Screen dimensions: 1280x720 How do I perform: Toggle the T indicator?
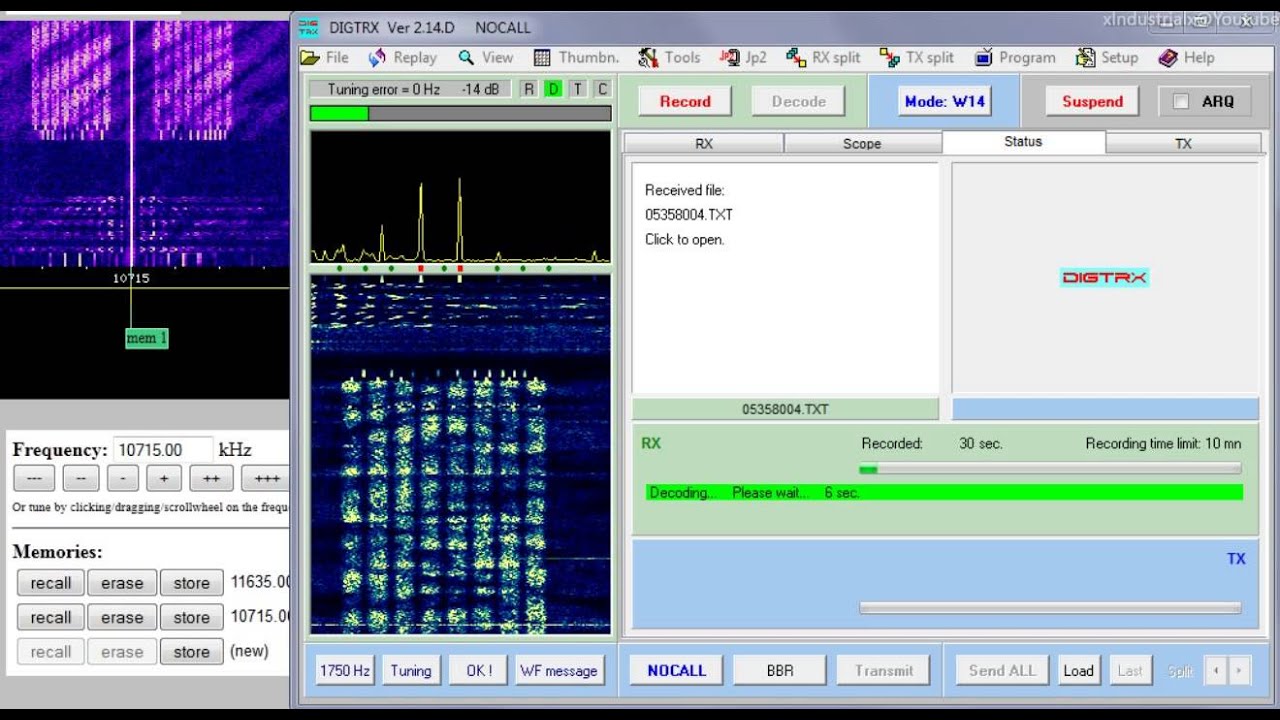pos(578,89)
